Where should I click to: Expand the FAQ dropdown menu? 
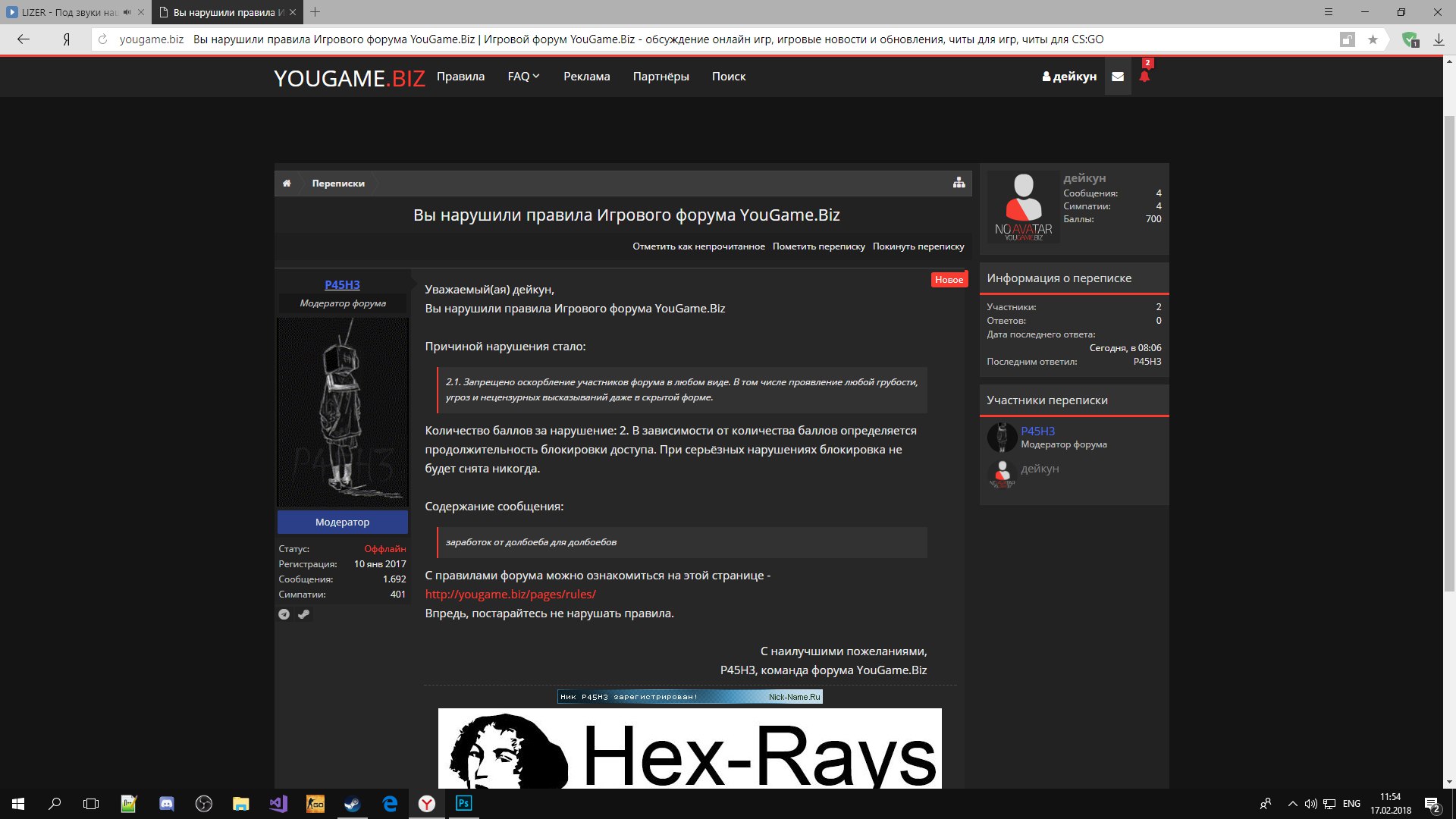coord(523,77)
